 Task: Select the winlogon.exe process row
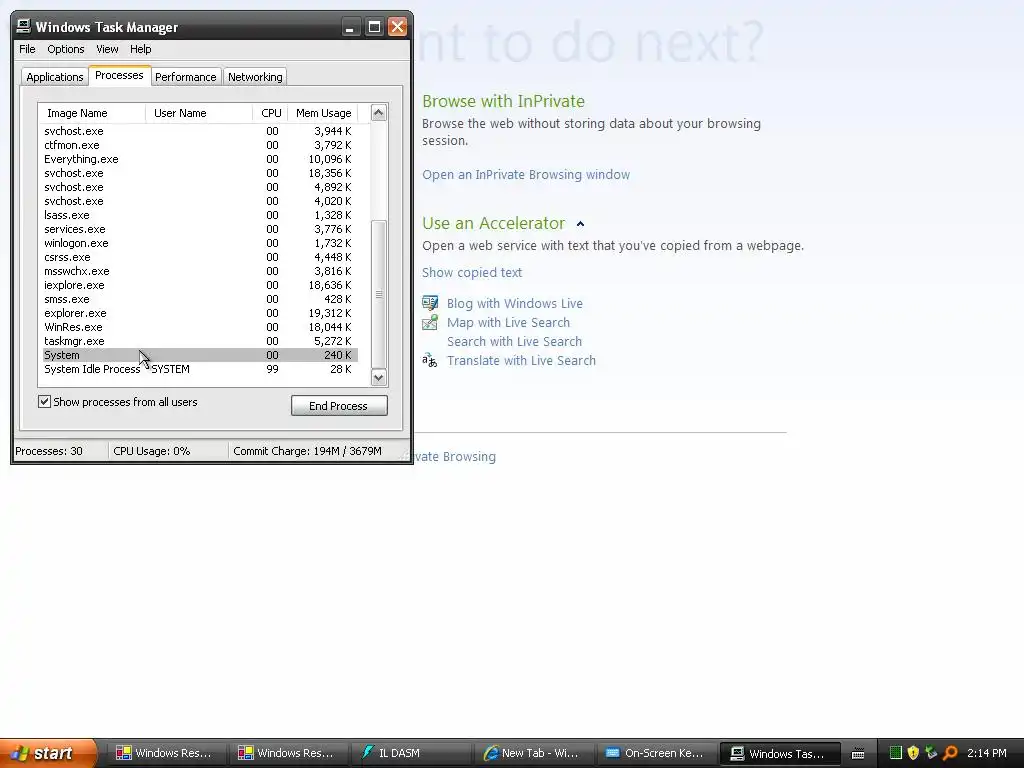tap(200, 243)
